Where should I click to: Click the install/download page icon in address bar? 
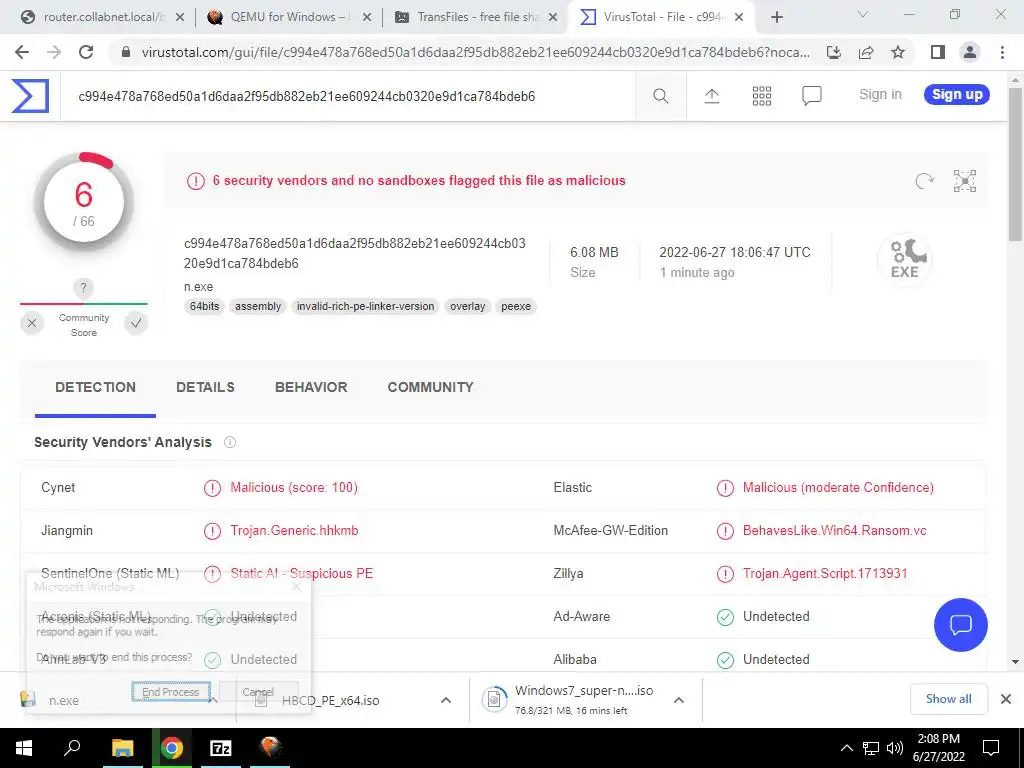pyautogui.click(x=834, y=52)
